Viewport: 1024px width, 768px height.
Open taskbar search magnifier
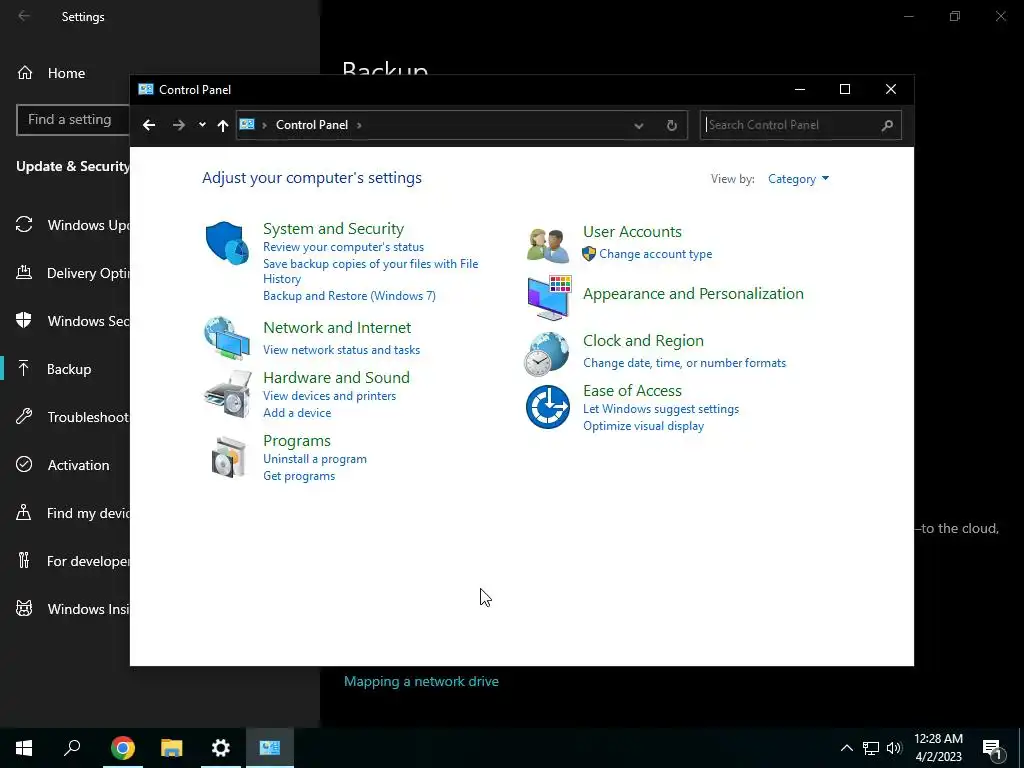click(72, 748)
